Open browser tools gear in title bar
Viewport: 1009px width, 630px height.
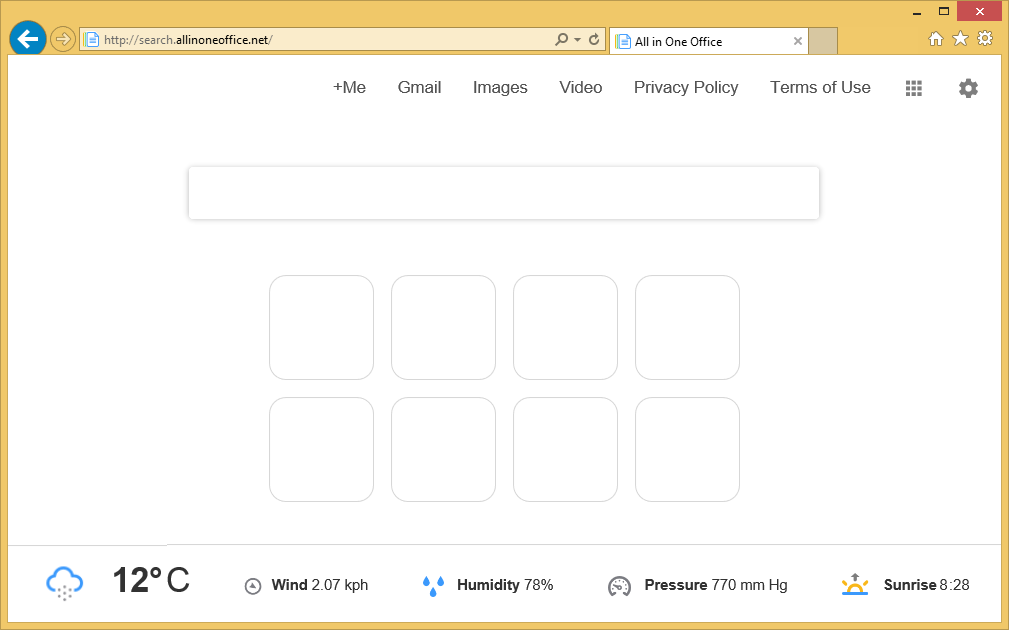pyautogui.click(x=985, y=39)
